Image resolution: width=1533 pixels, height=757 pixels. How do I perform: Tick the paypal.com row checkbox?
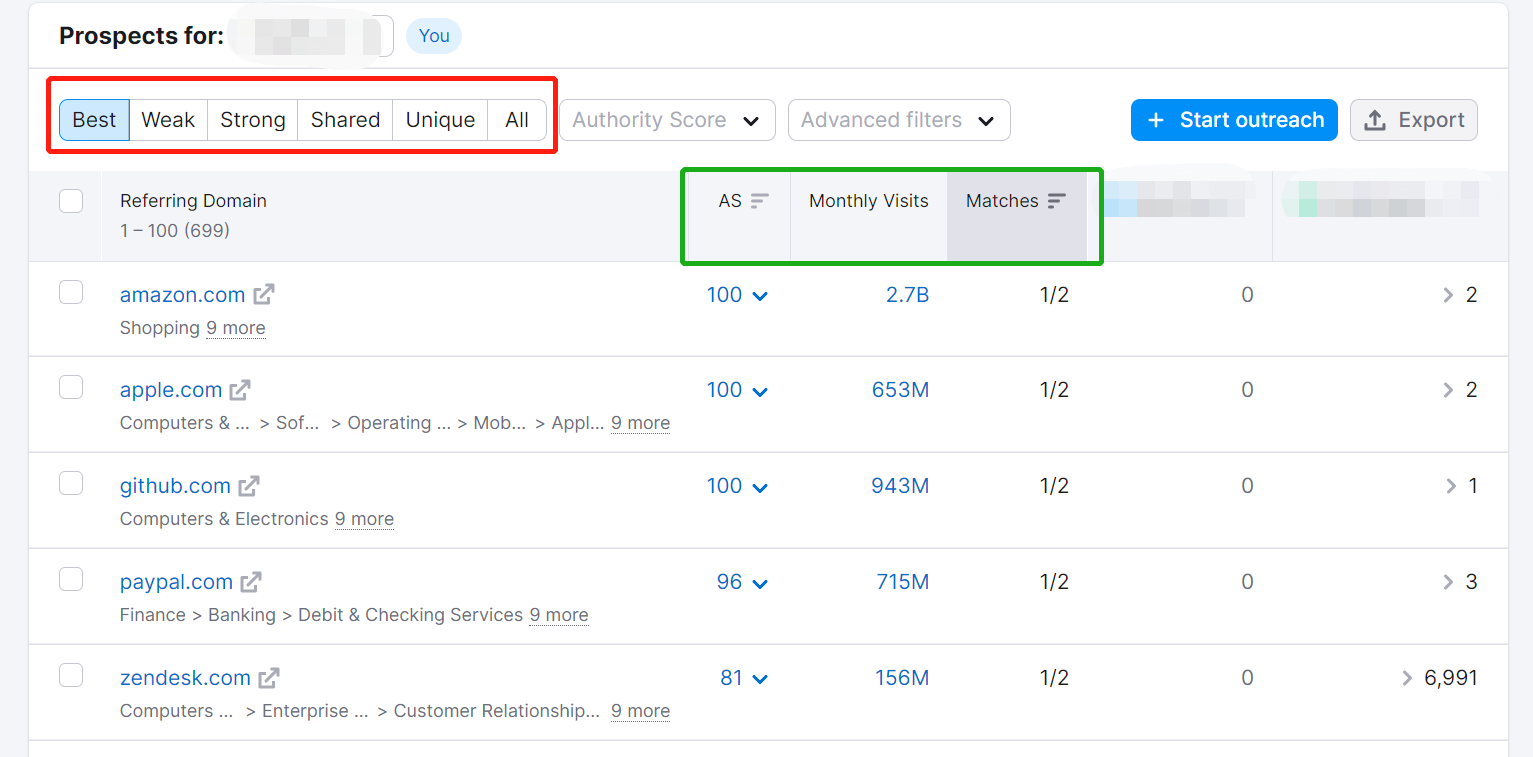(x=71, y=579)
